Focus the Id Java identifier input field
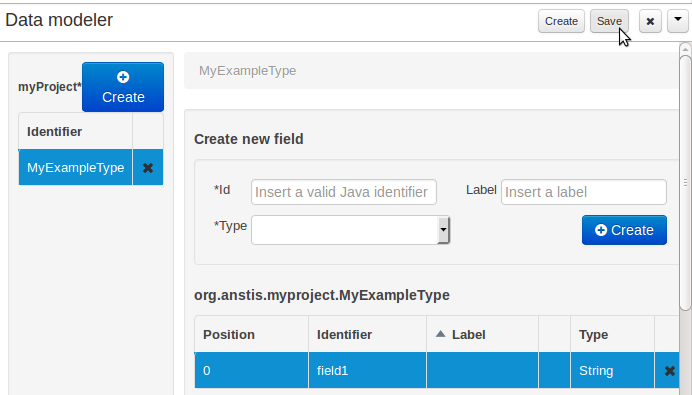 (344, 192)
